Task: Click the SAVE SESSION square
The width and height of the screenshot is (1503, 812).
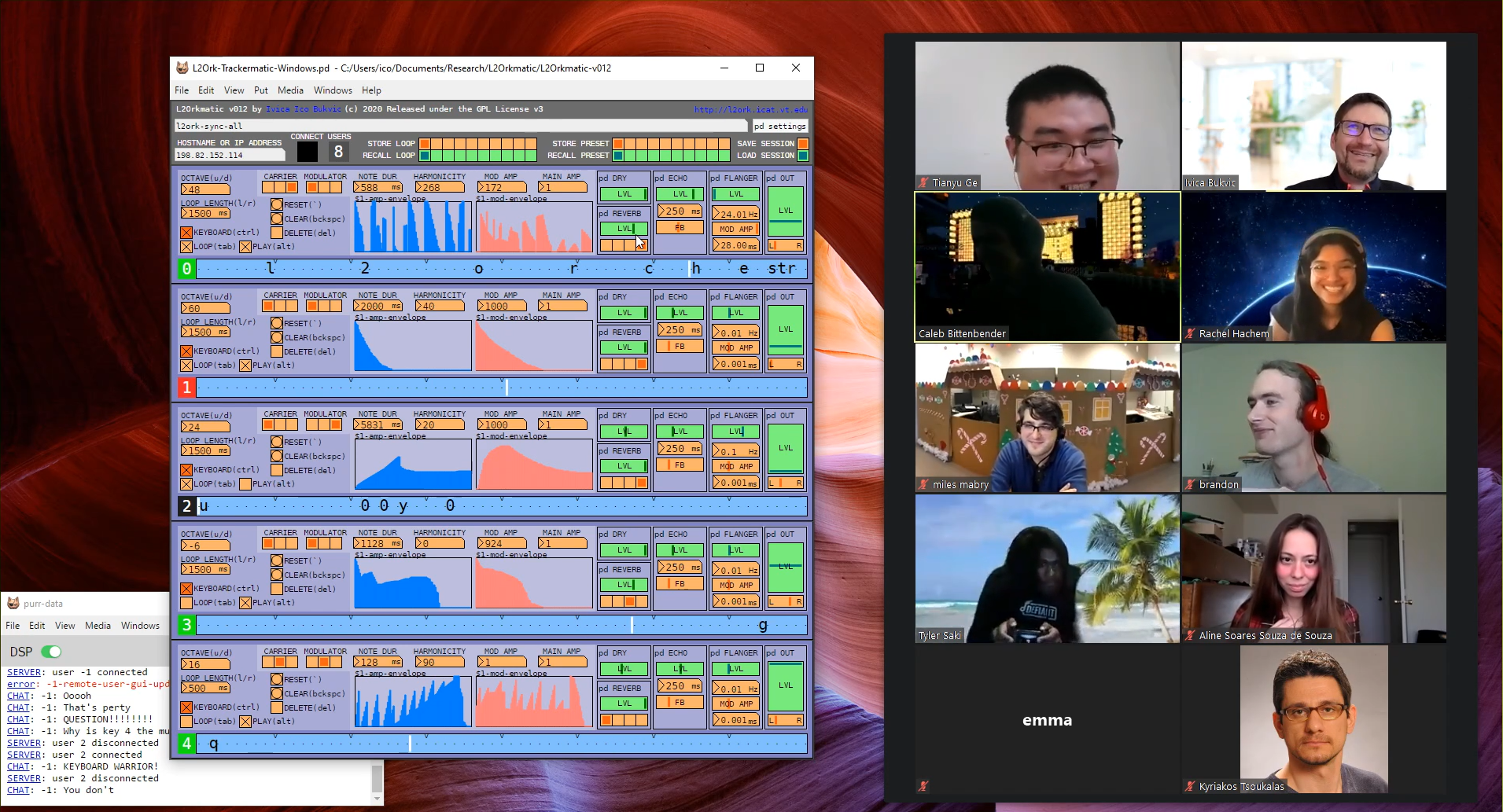Action: point(803,144)
